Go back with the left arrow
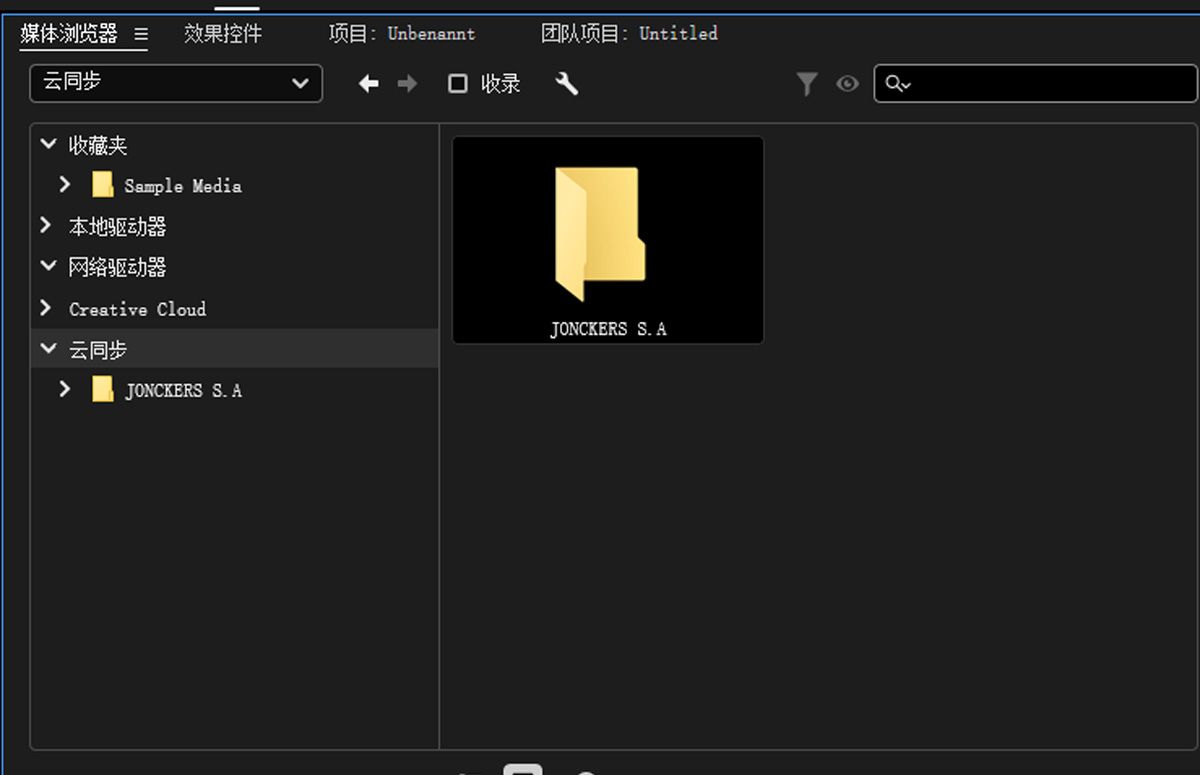The image size is (1200, 775). pos(369,84)
